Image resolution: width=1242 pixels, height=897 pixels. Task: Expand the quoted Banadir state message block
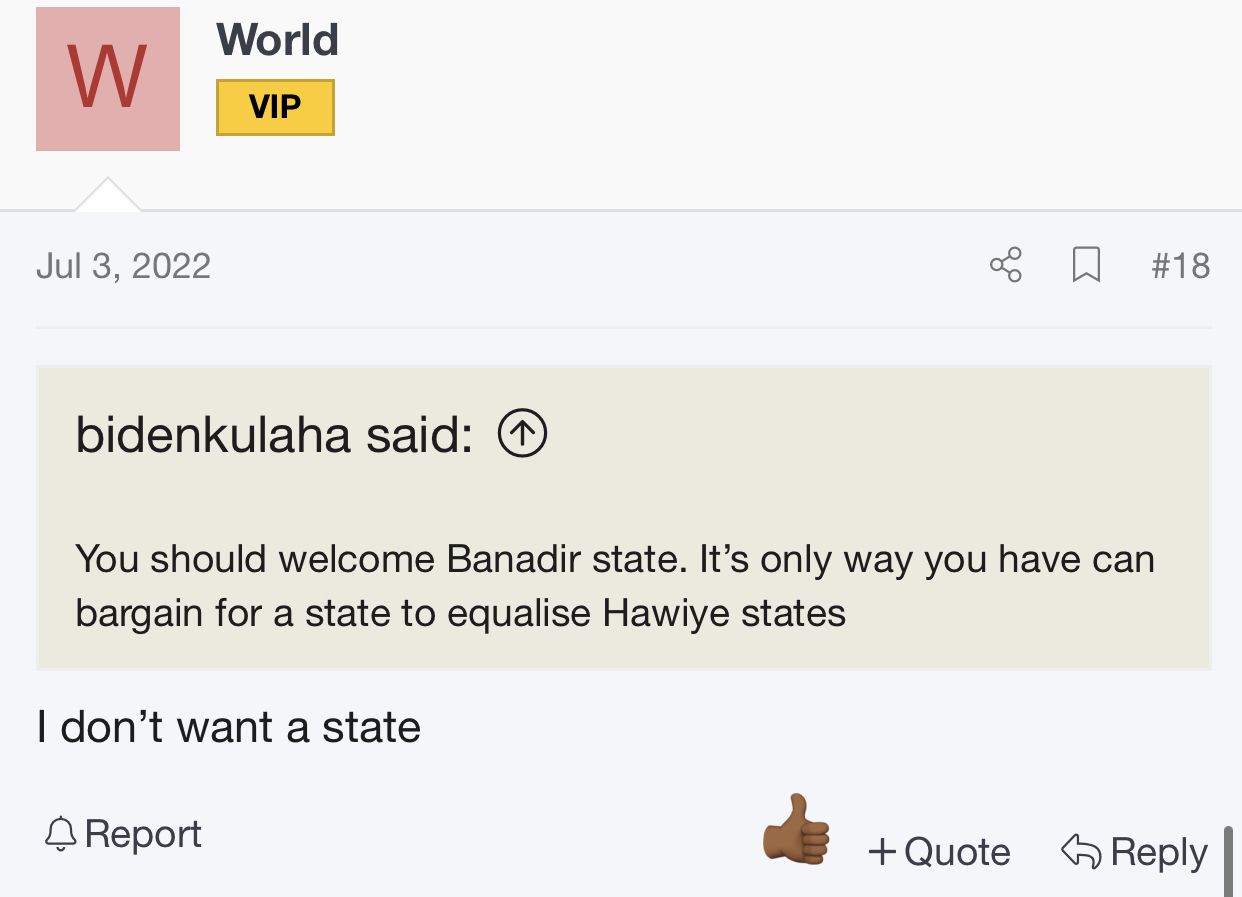point(624,518)
